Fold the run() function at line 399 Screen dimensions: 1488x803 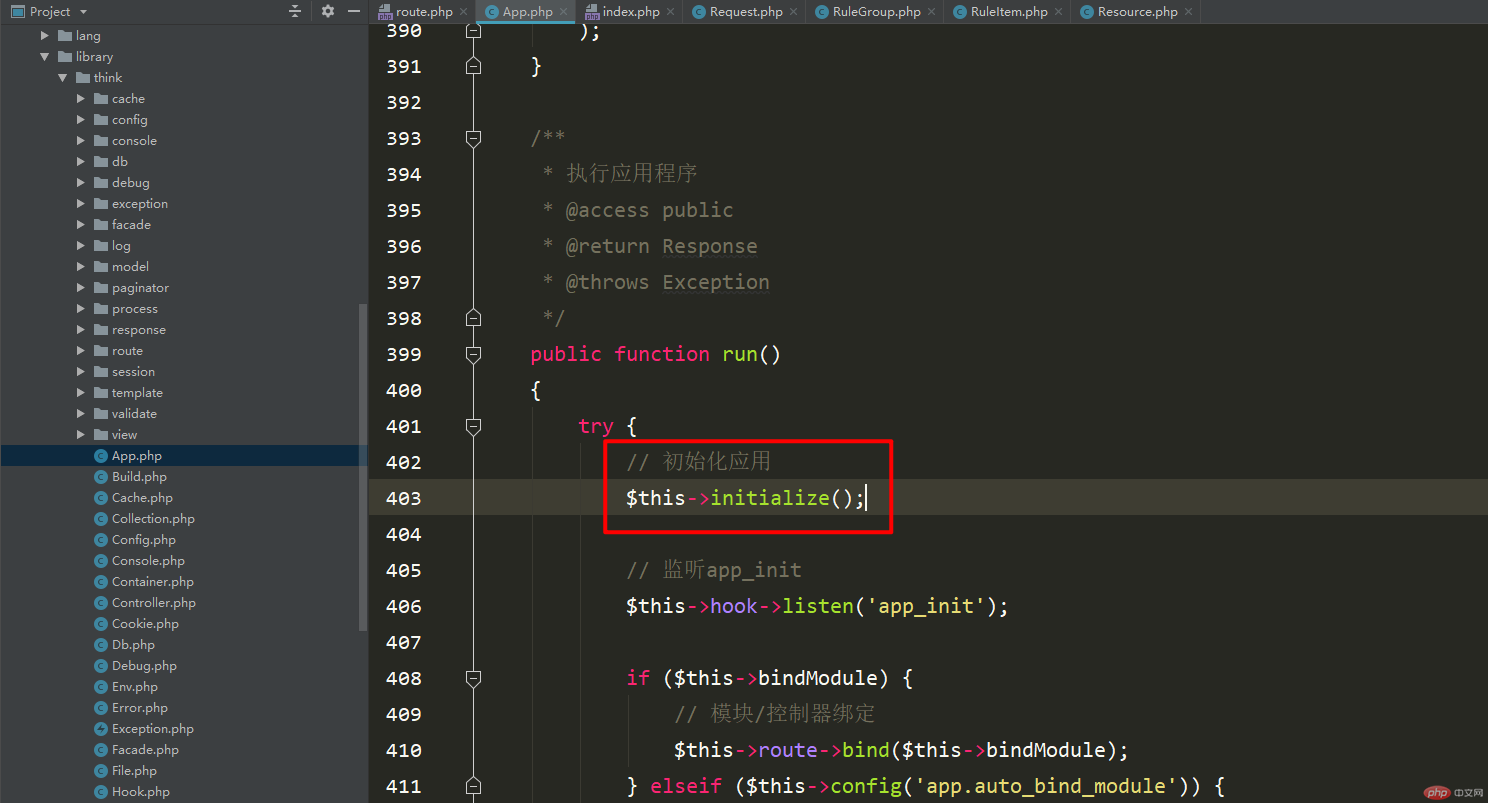tap(474, 354)
